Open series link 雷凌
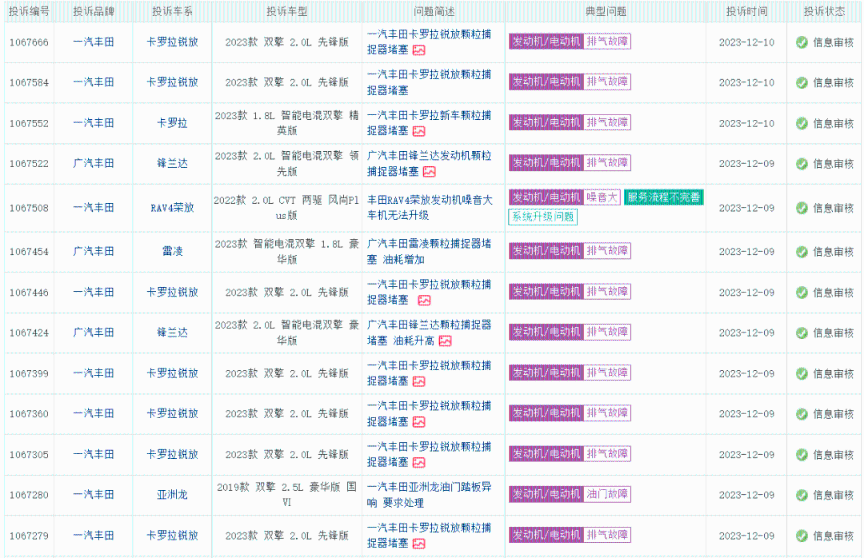This screenshot has height=558, width=864. (172, 251)
